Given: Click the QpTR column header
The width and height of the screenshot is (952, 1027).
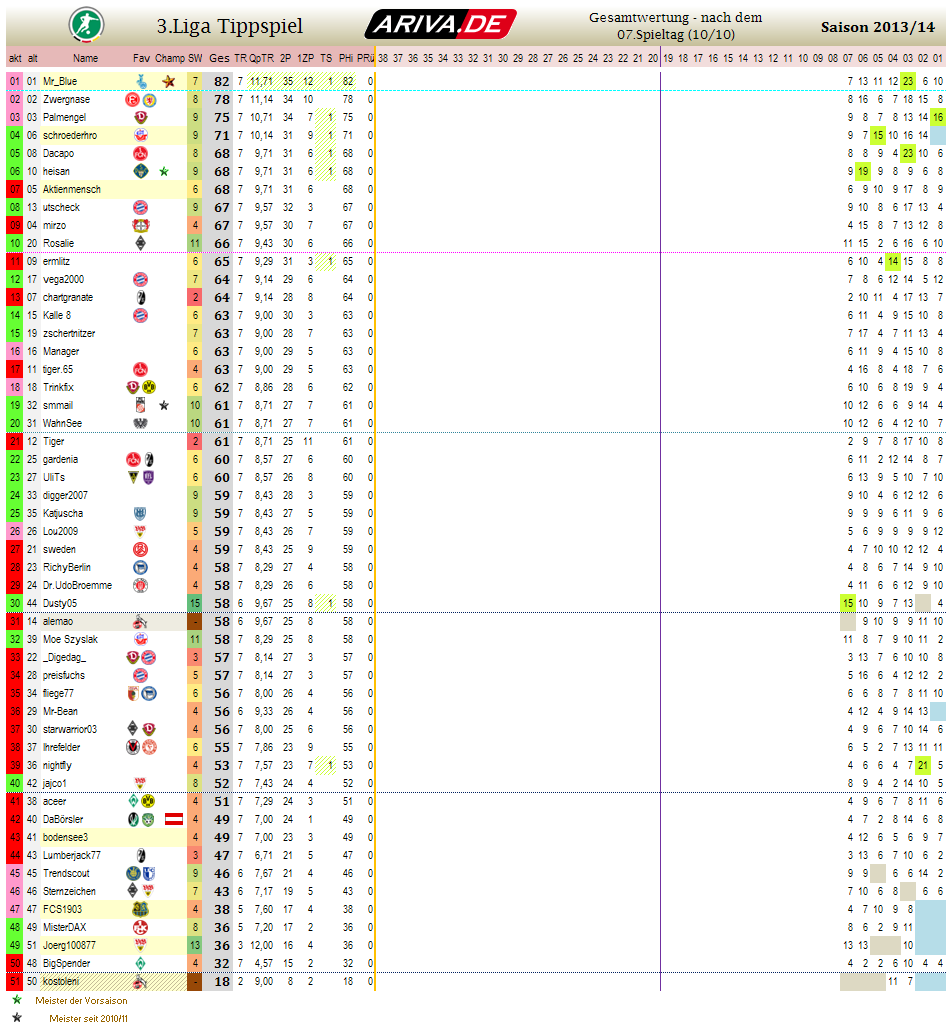Looking at the screenshot, I should [261, 58].
